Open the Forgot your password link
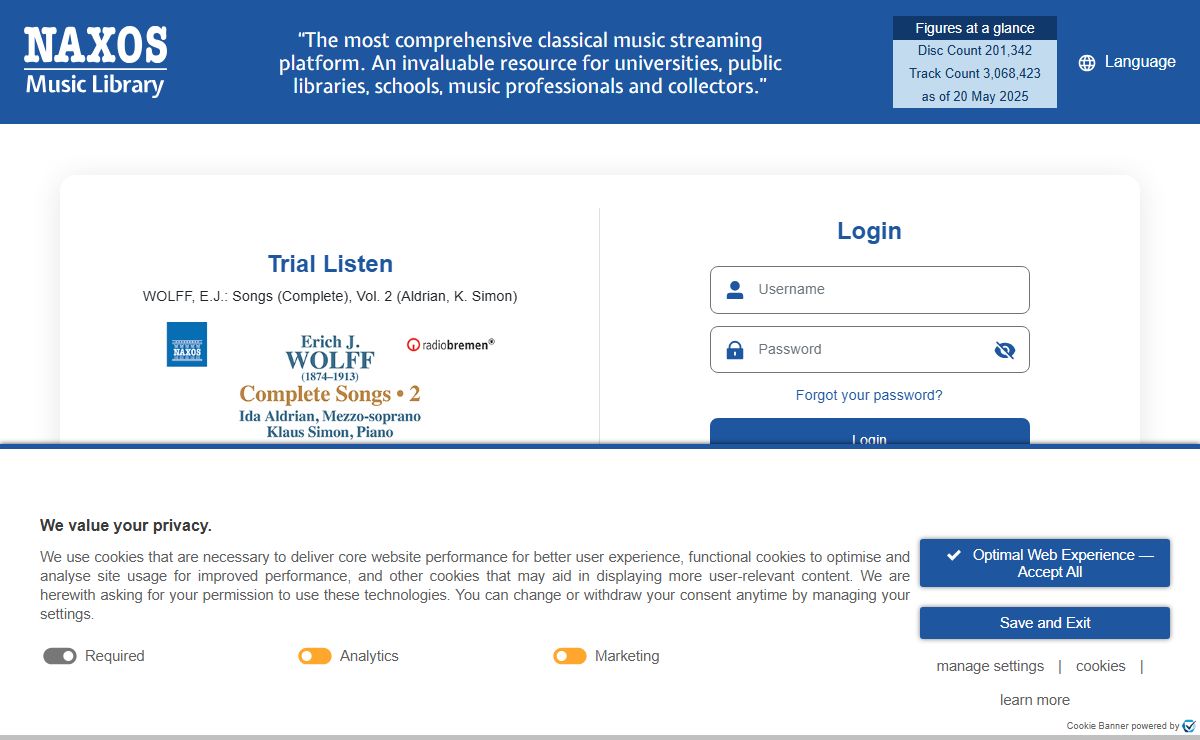The width and height of the screenshot is (1200, 740). pyautogui.click(x=869, y=395)
